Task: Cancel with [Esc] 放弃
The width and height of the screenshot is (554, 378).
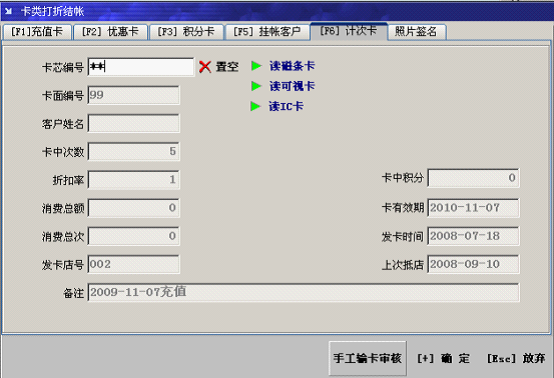Action: [x=516, y=359]
